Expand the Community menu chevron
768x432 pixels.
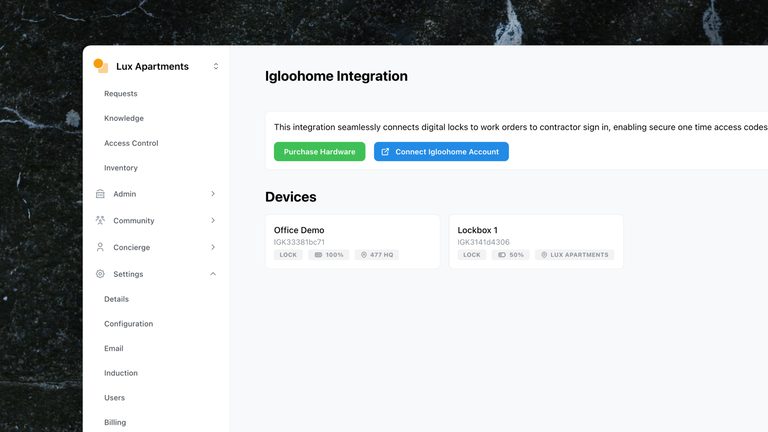[213, 220]
